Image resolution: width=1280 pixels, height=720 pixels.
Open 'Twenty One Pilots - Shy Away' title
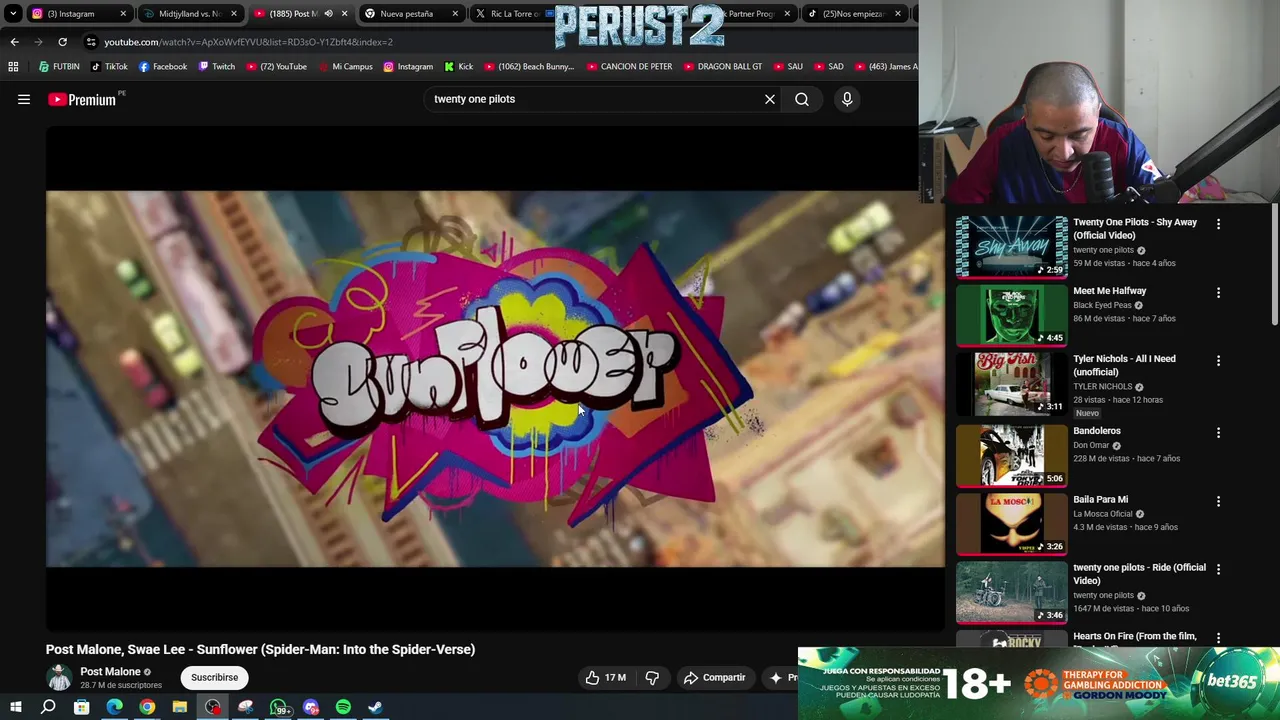(x=1135, y=229)
